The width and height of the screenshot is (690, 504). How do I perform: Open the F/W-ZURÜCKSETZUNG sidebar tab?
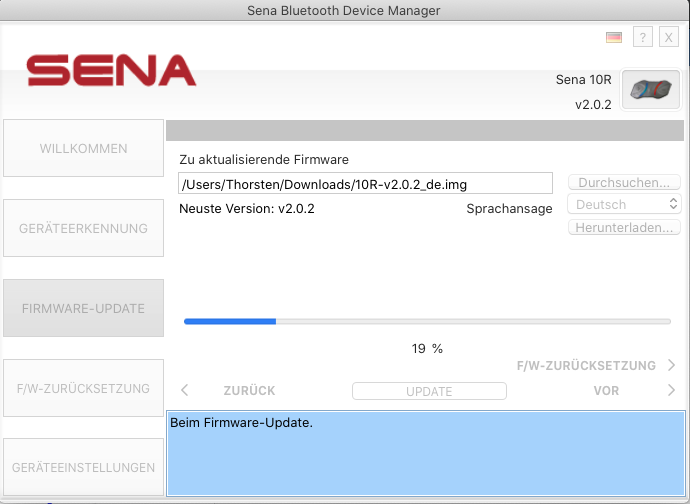pyautogui.click(x=84, y=388)
